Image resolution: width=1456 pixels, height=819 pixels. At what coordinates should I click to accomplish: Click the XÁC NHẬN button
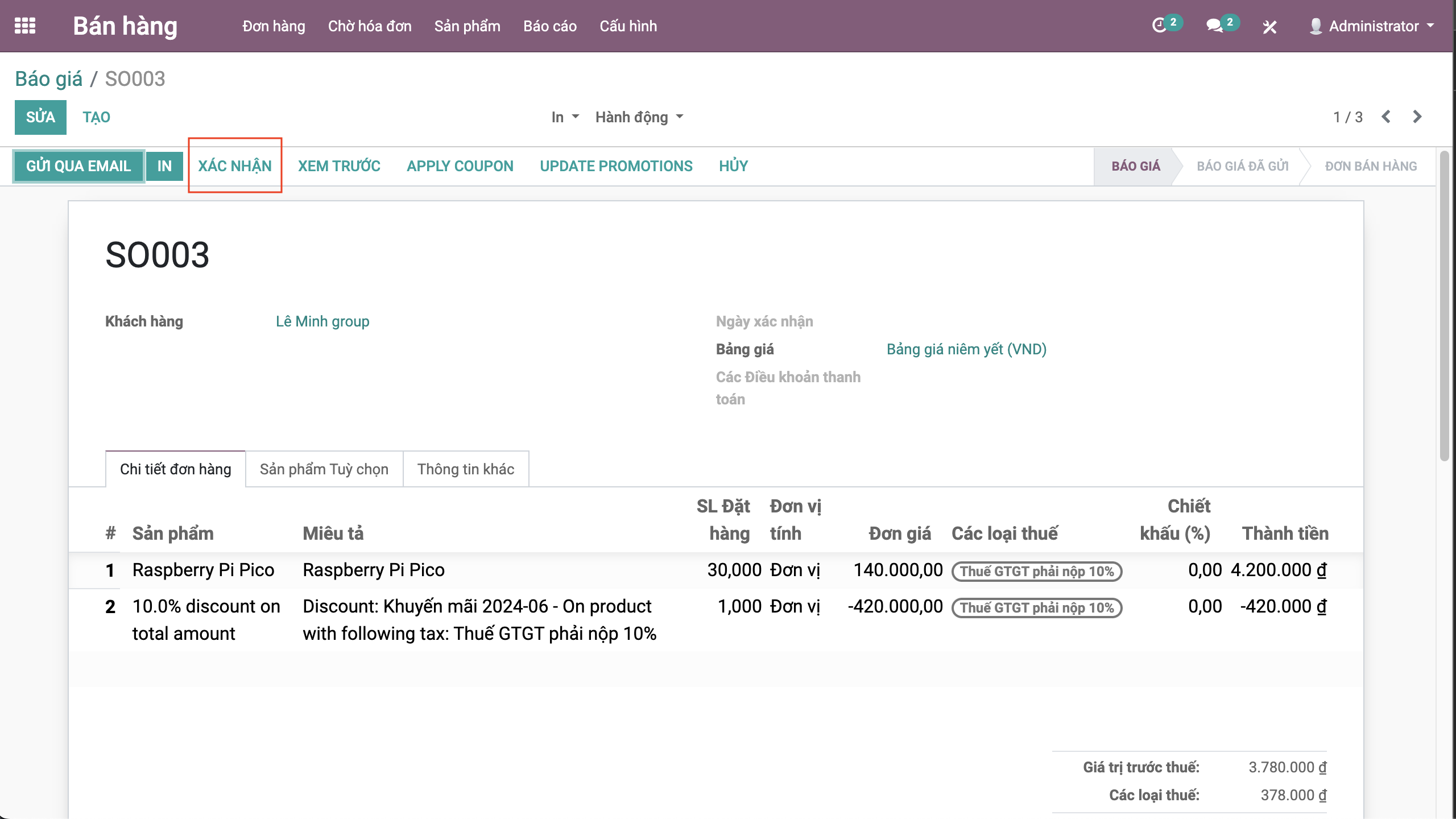tap(235, 166)
